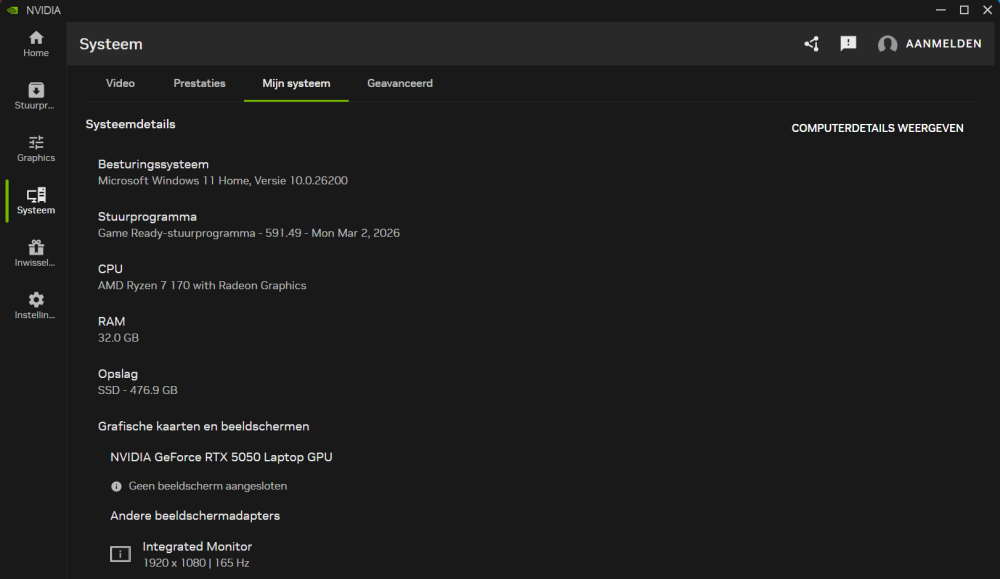Maximize the NVIDIA window
The width and height of the screenshot is (1000, 579).
pyautogui.click(x=964, y=10)
